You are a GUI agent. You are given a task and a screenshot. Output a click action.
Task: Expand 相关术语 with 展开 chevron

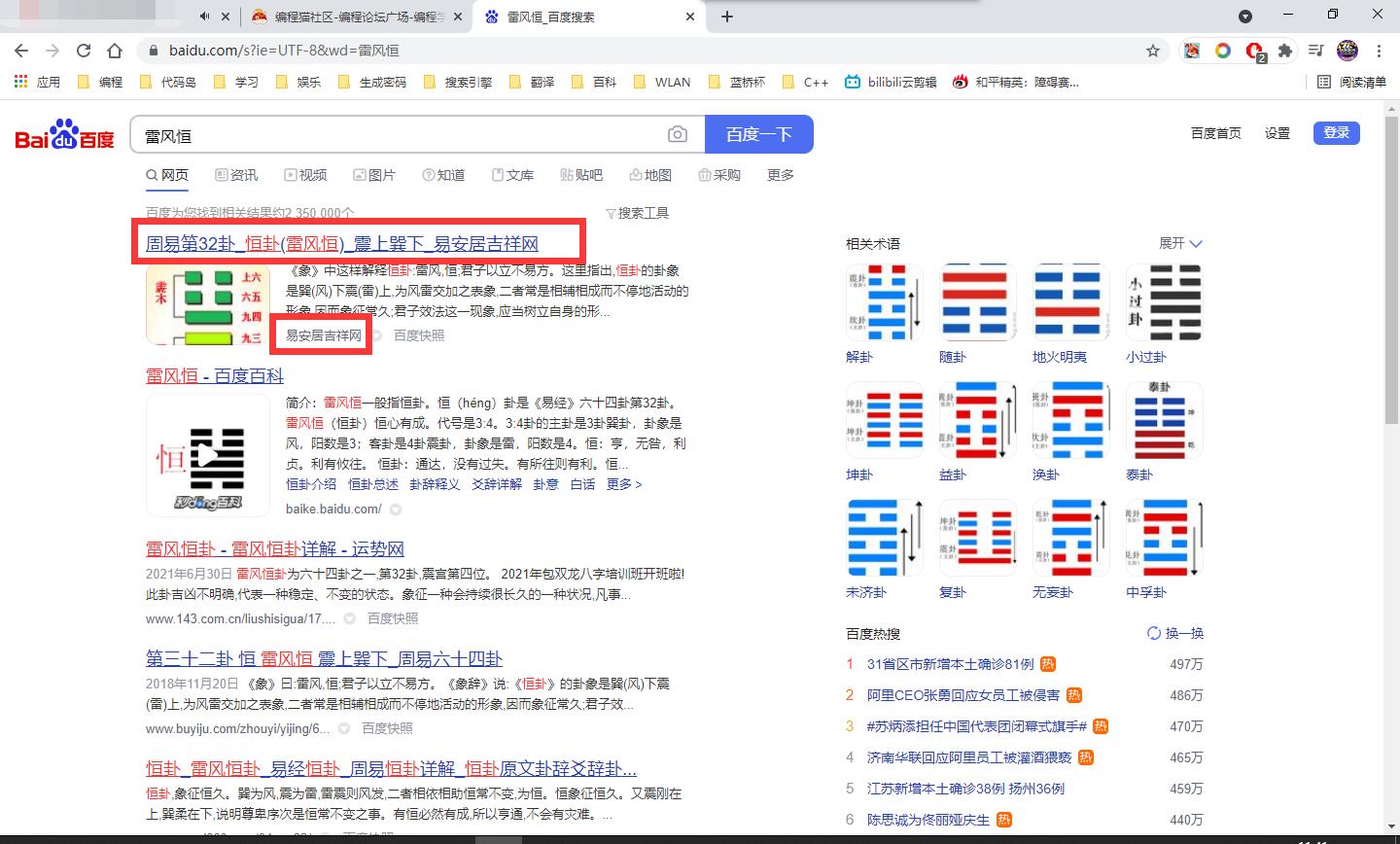tap(1180, 243)
